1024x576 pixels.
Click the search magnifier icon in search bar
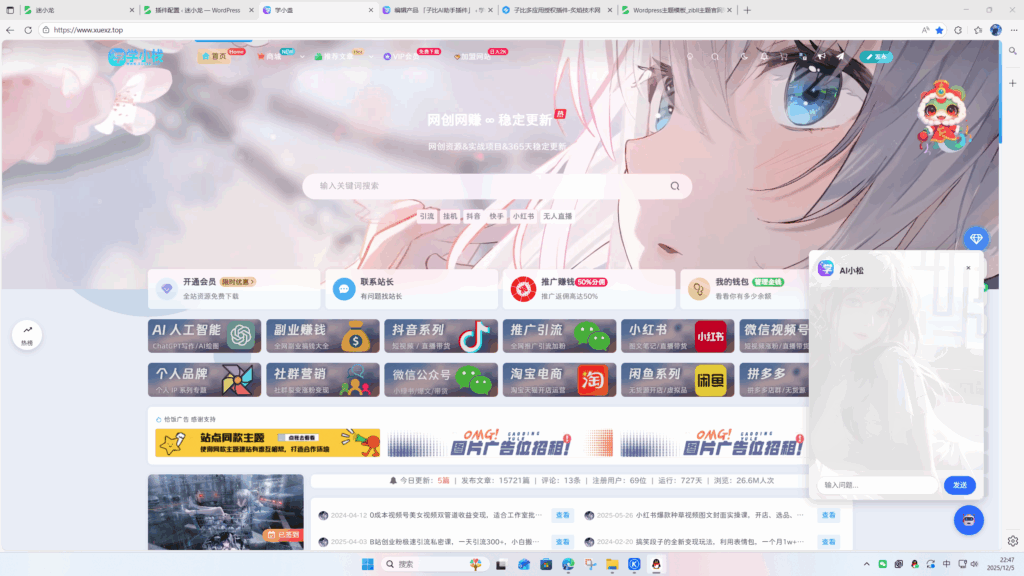[x=675, y=186]
